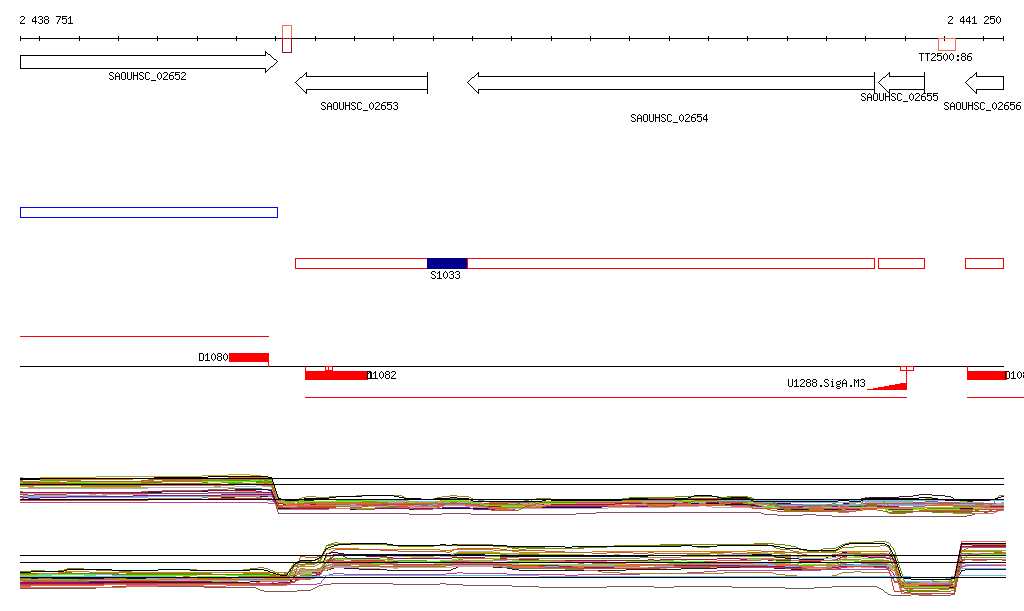Click the SAOUHSC_02655 label text
Screen dimensions: 1024x611
coord(899,97)
